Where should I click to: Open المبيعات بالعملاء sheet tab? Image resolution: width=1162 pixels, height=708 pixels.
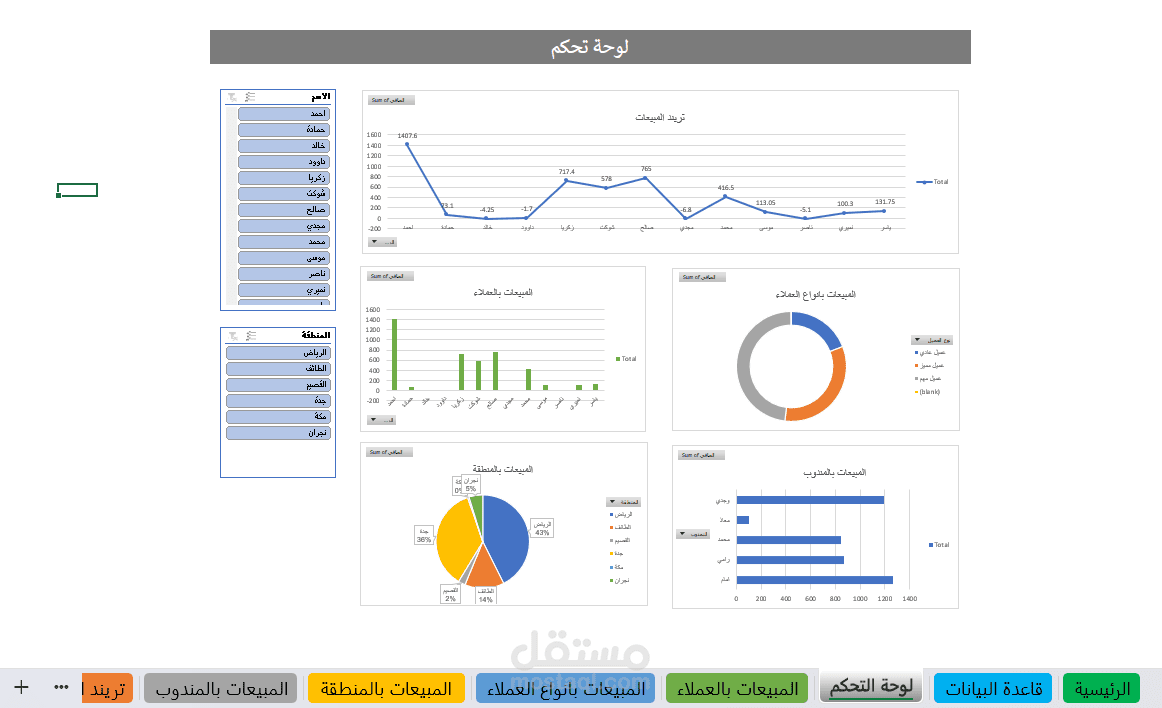[x=737, y=689]
